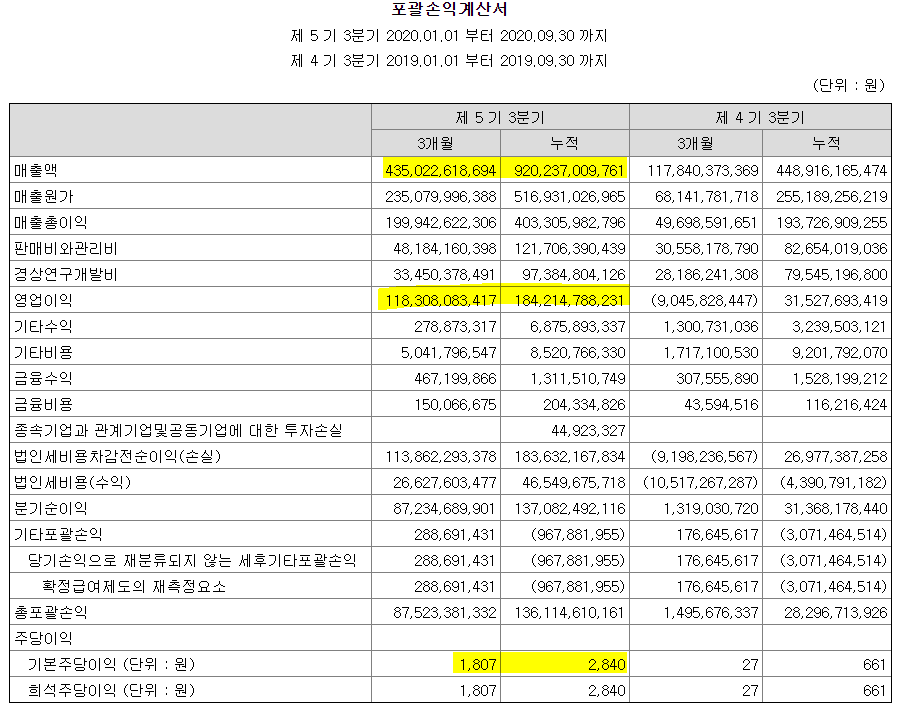Screen dimensions: 901x704
Task: Click the 법인세비용차감전순이익(손실) row label
Action: coord(117,456)
